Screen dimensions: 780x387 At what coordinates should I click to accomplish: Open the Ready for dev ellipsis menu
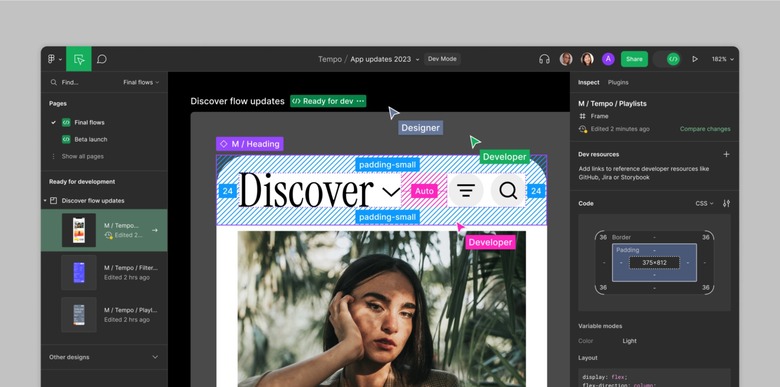(361, 101)
